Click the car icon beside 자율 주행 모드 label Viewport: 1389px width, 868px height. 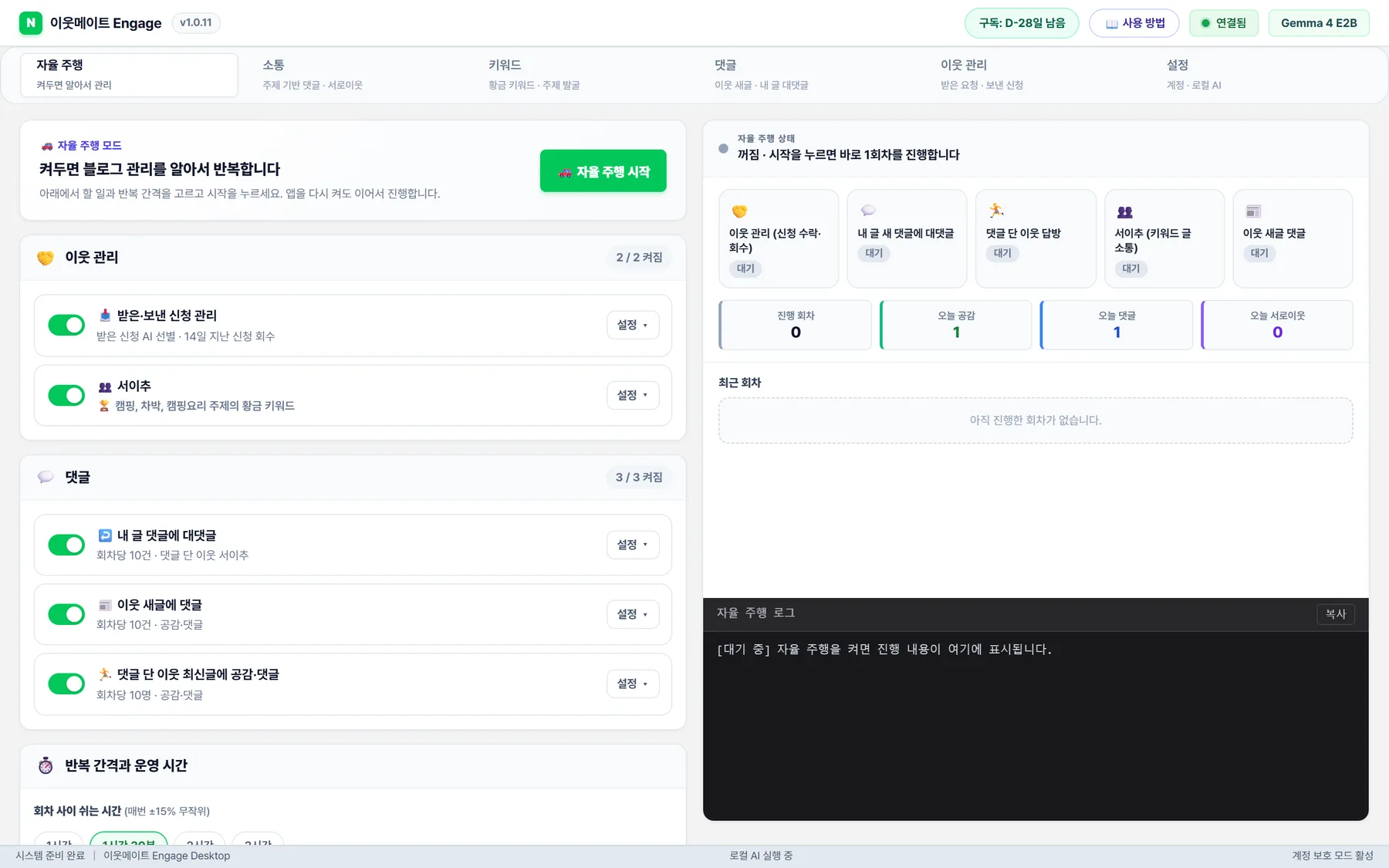[x=47, y=146]
